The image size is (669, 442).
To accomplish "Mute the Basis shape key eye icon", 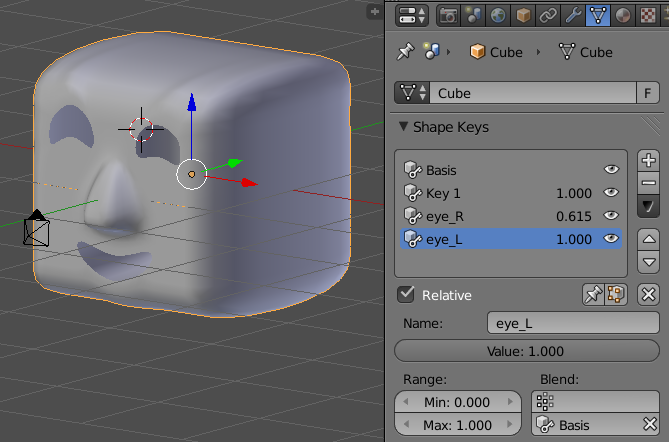I will coord(611,169).
